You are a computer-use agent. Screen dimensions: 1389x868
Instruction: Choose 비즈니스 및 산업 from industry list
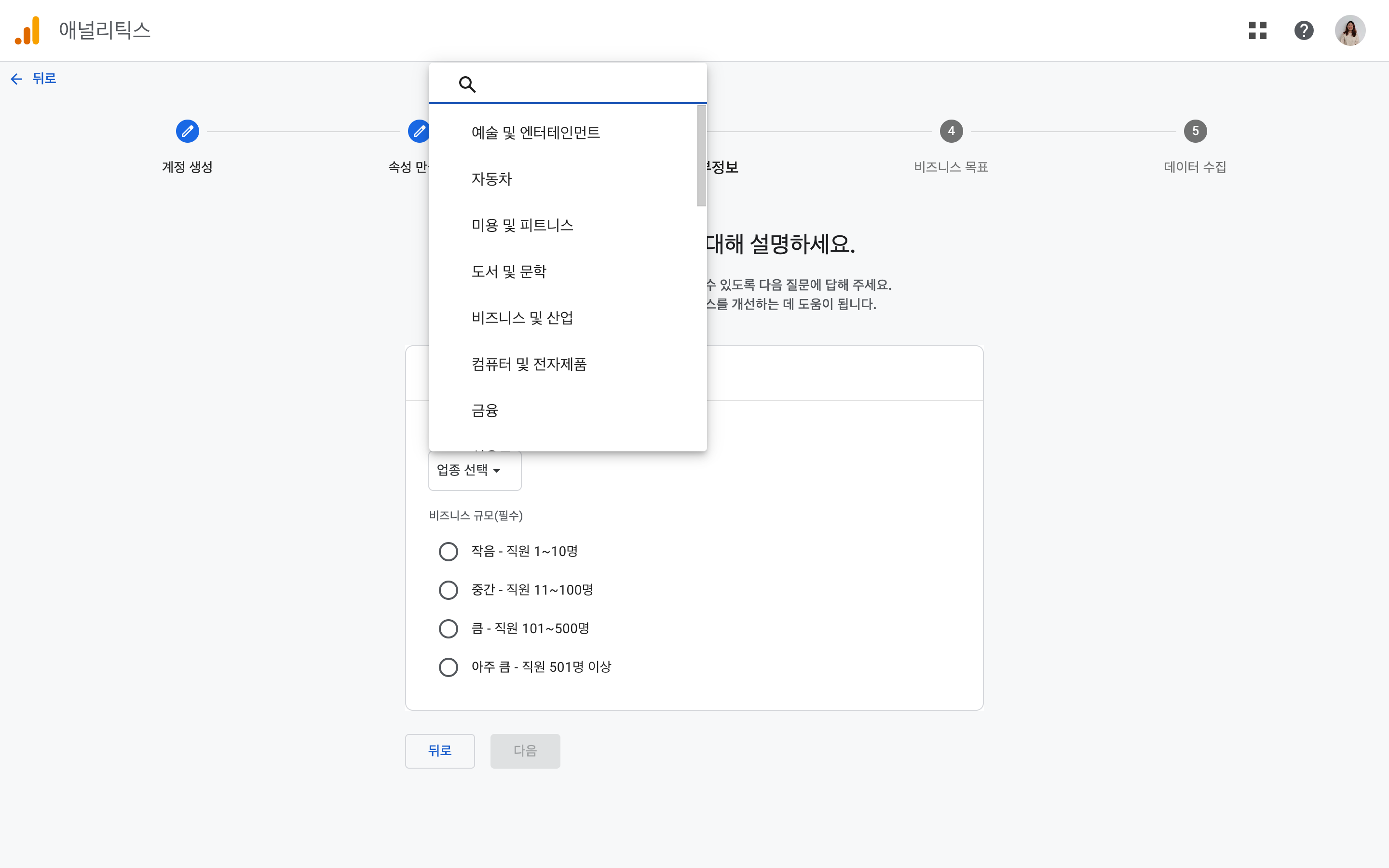563,318
